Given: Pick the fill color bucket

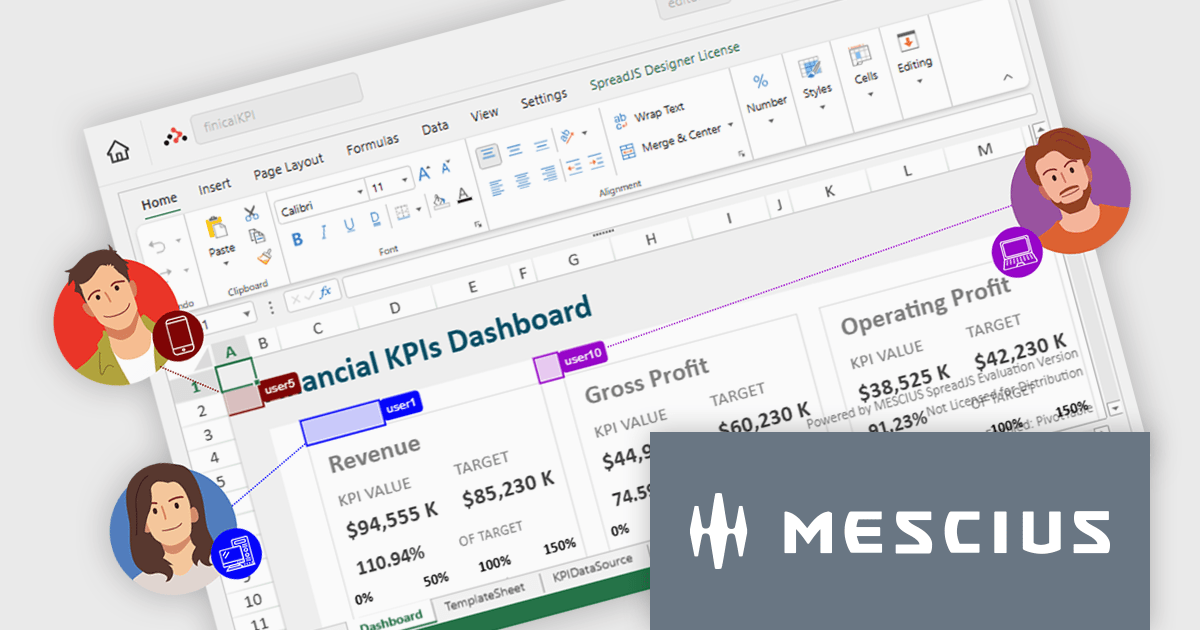Looking at the screenshot, I should [439, 202].
